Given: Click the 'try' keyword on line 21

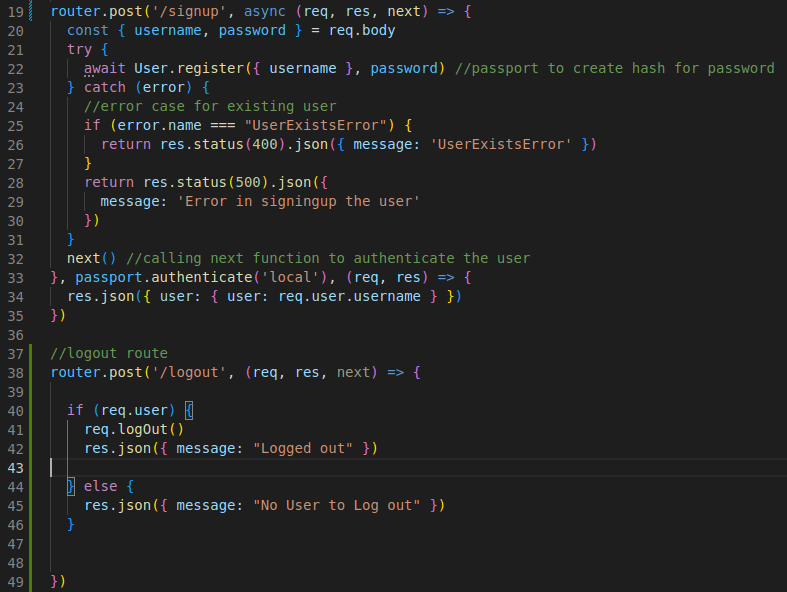Looking at the screenshot, I should [x=79, y=49].
